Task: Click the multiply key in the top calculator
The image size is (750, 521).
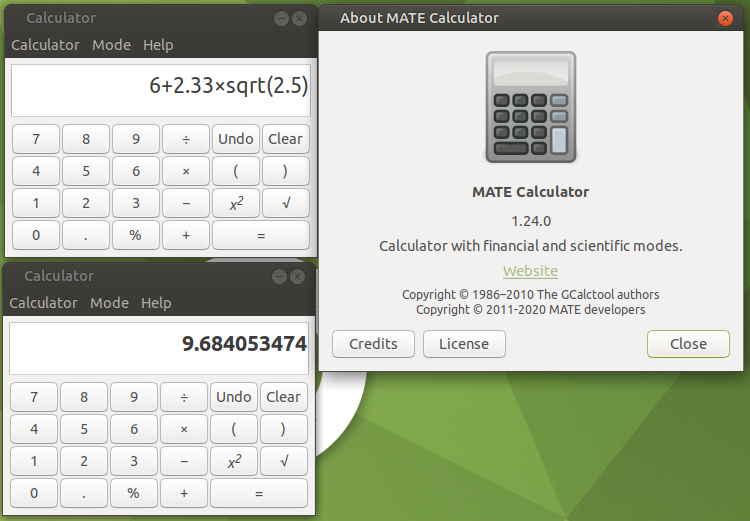Action: click(186, 171)
